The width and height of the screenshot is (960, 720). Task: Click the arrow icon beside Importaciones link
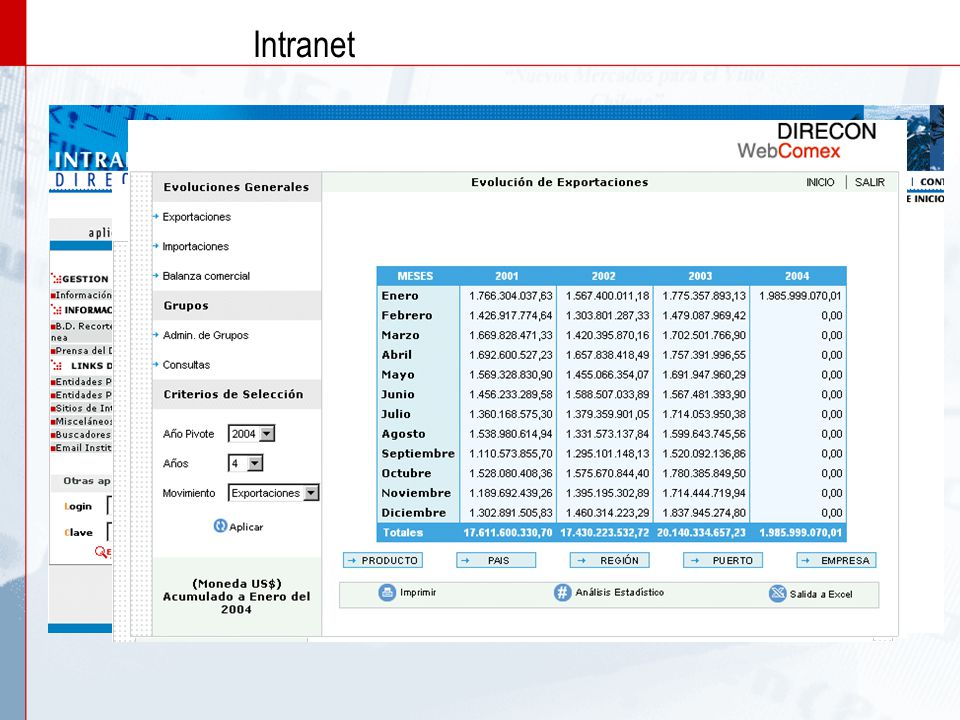(156, 246)
